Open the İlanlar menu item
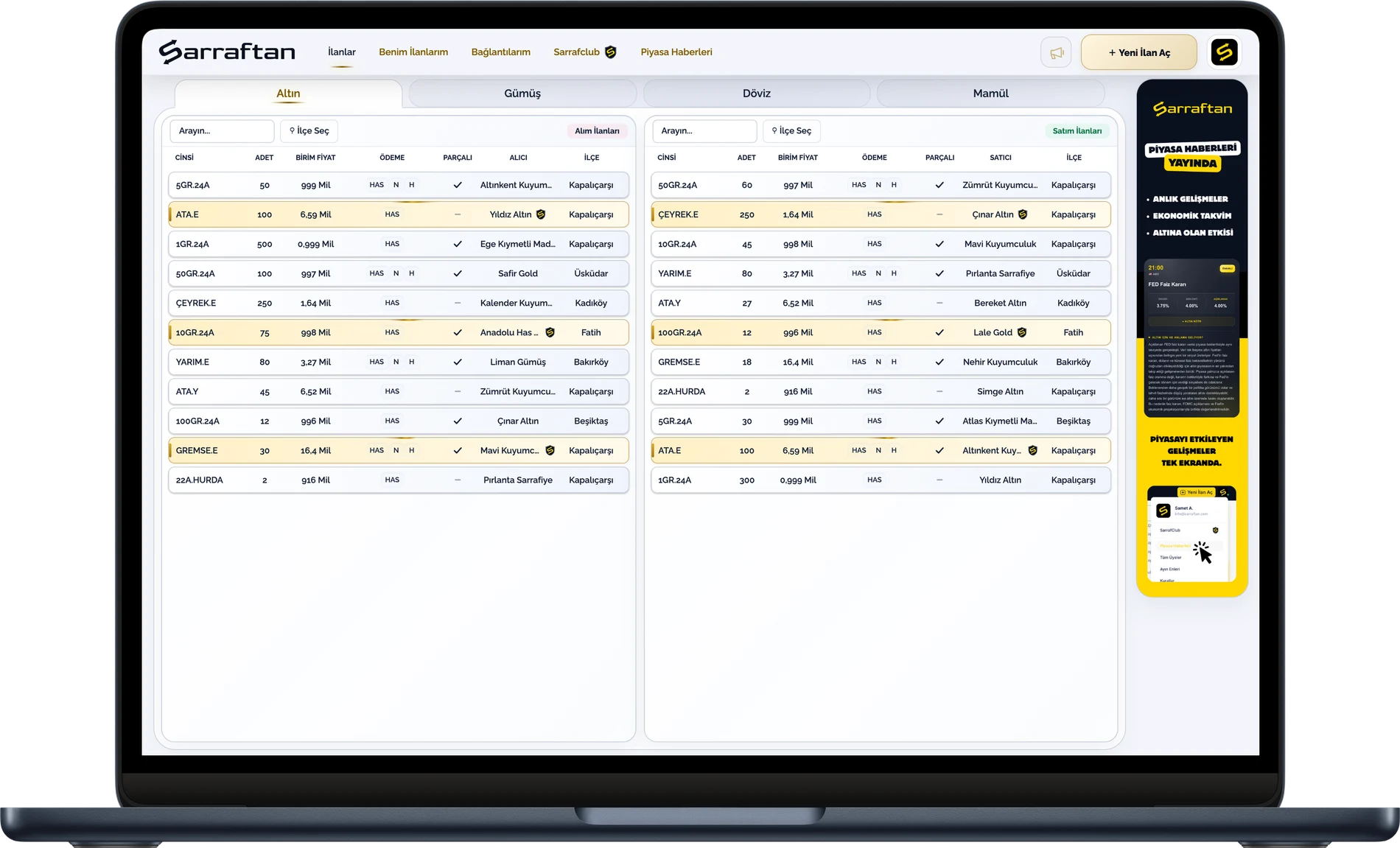 342,52
